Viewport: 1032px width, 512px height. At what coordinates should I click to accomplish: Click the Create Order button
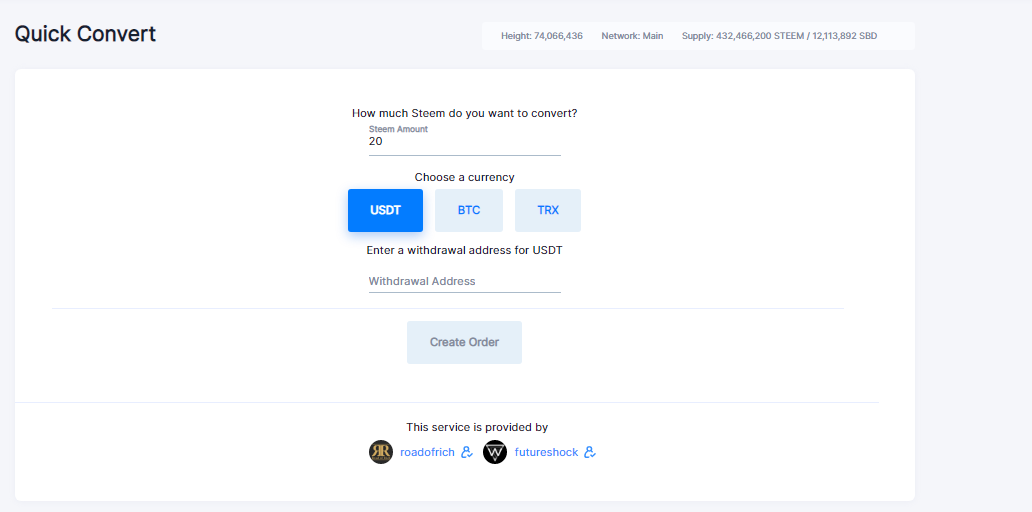pos(465,342)
